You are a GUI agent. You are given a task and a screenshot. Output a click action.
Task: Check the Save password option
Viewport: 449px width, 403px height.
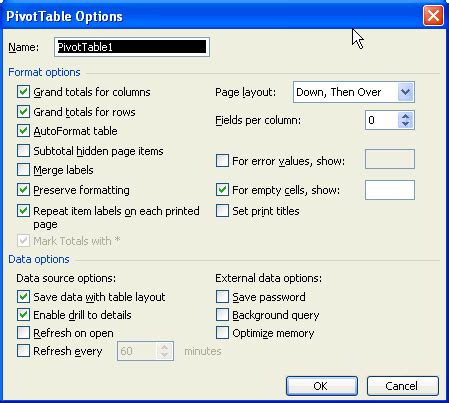tap(222, 297)
